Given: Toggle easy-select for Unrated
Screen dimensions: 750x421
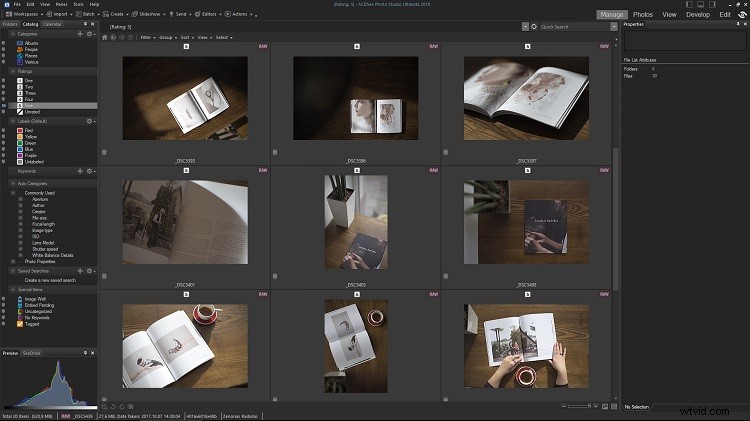Looking at the screenshot, I should (x=4, y=111).
